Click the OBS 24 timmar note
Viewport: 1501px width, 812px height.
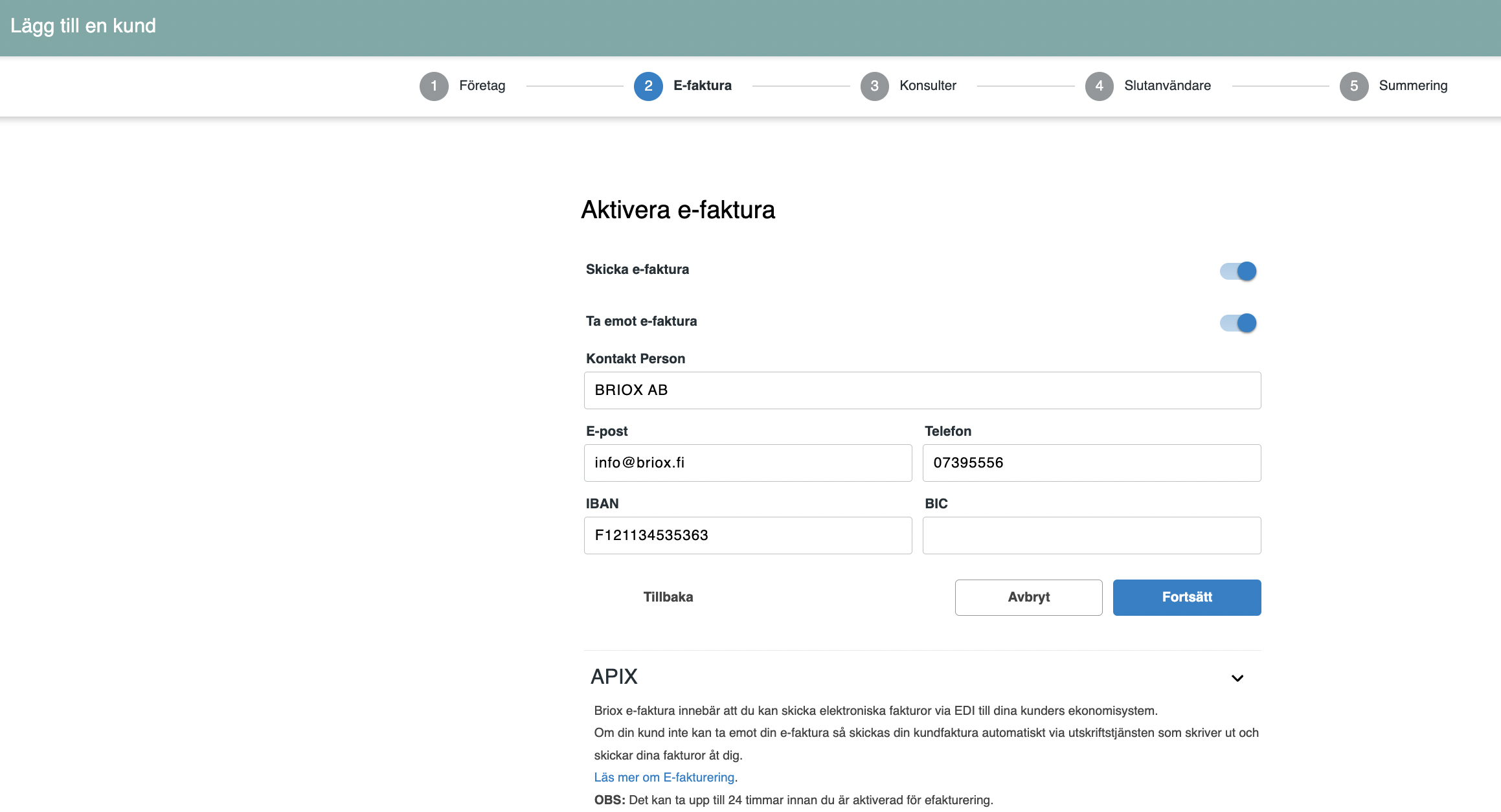[793, 800]
